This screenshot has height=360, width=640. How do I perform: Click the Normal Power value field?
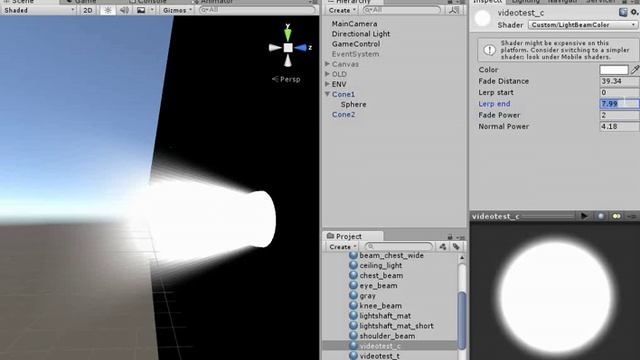[620, 127]
